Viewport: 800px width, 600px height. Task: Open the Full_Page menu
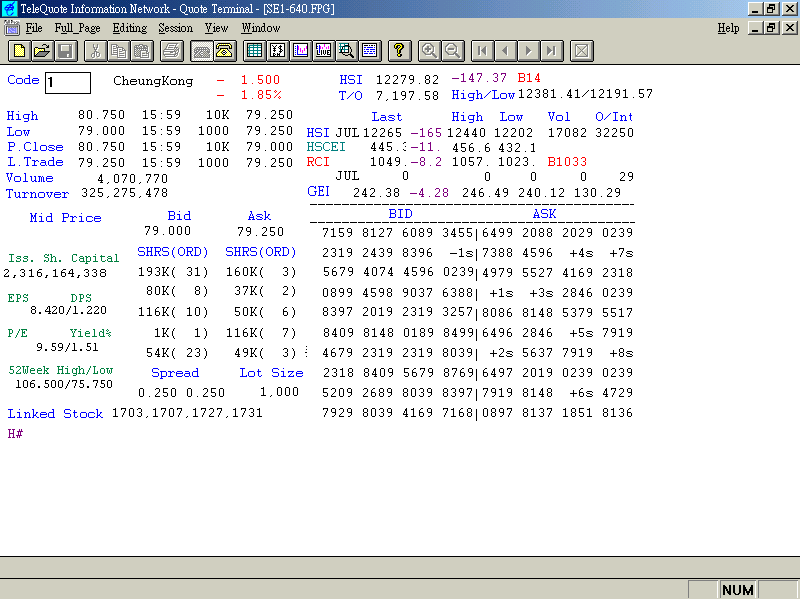click(x=78, y=28)
